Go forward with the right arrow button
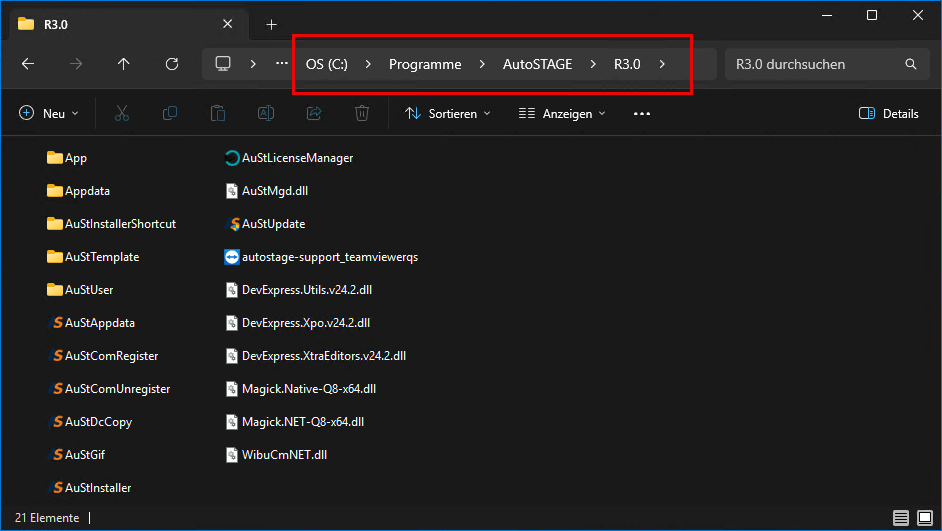Image resolution: width=942 pixels, height=531 pixels. point(76,64)
